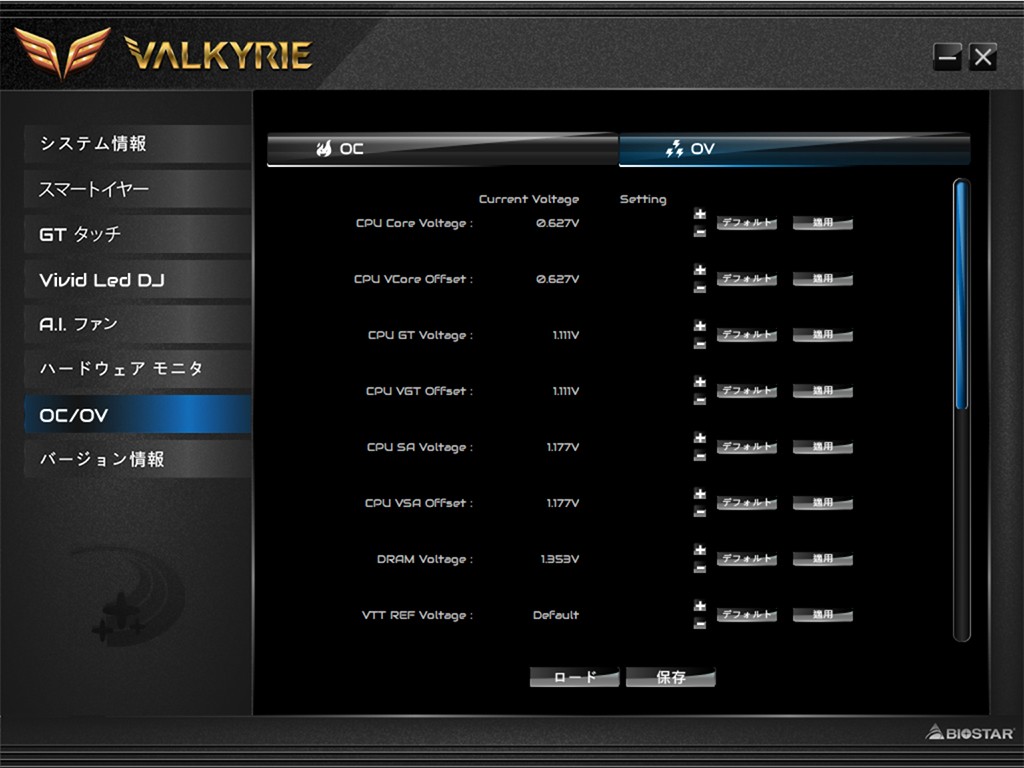Select OC/OV in the sidebar
The image size is (1024, 768).
click(x=138, y=414)
